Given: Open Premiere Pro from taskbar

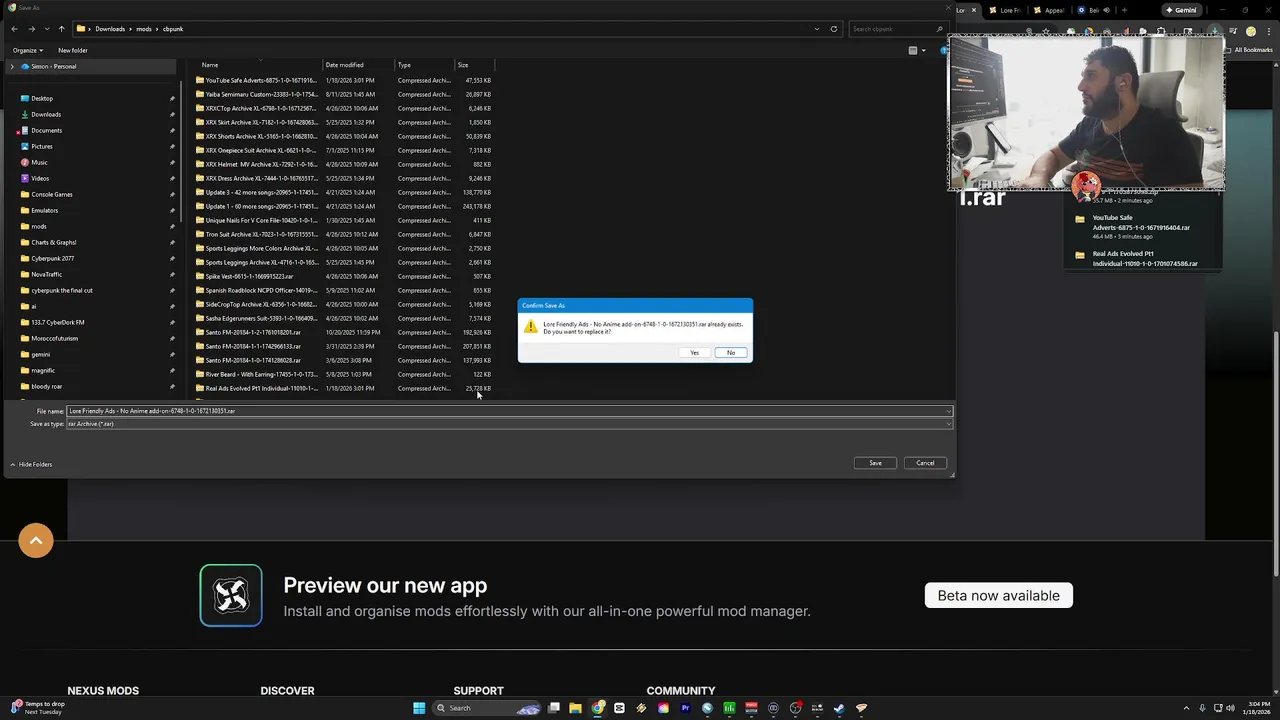Looking at the screenshot, I should click(685, 708).
